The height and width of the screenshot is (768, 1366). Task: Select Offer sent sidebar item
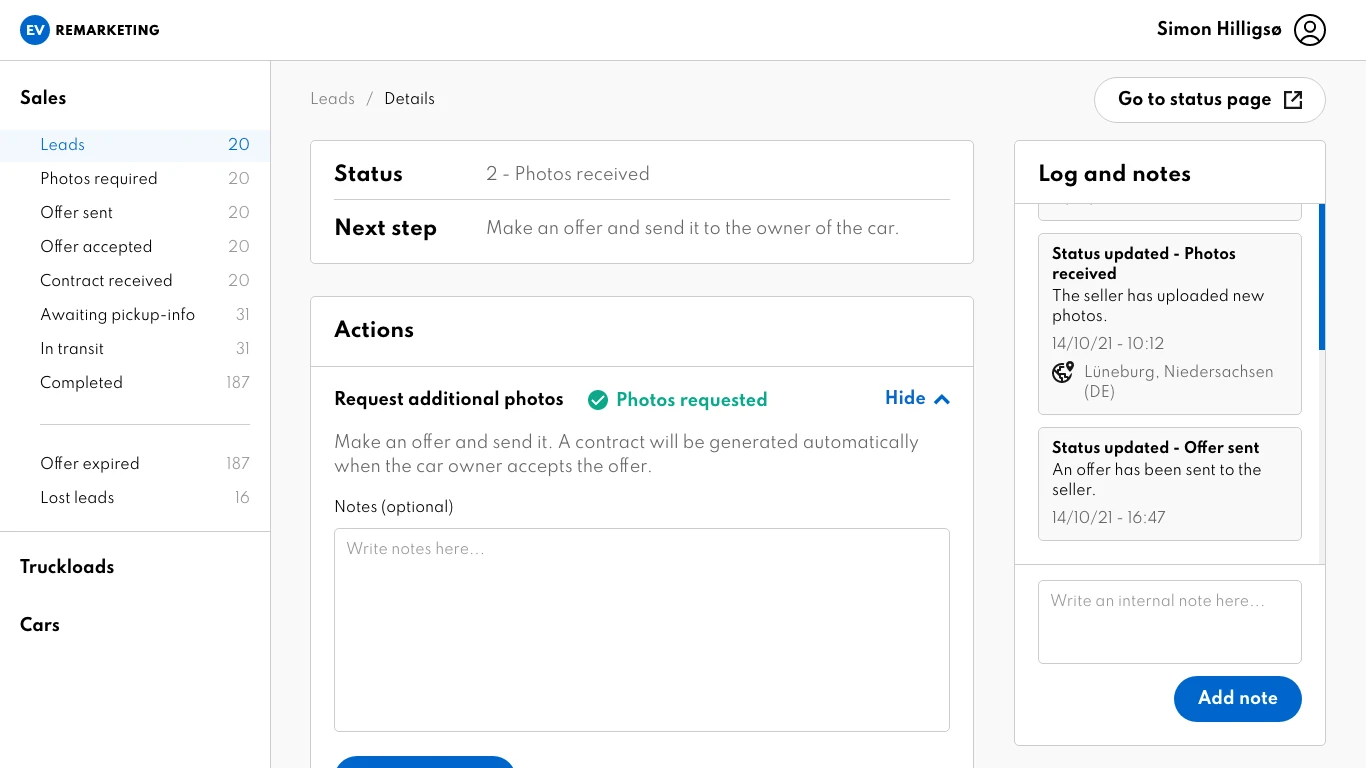(77, 213)
